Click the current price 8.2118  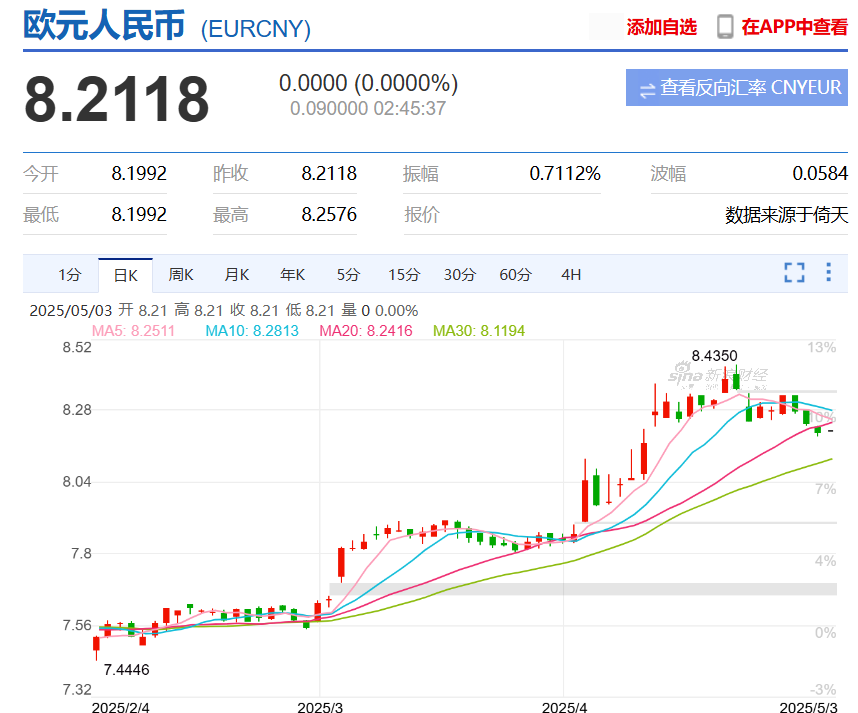tap(117, 99)
